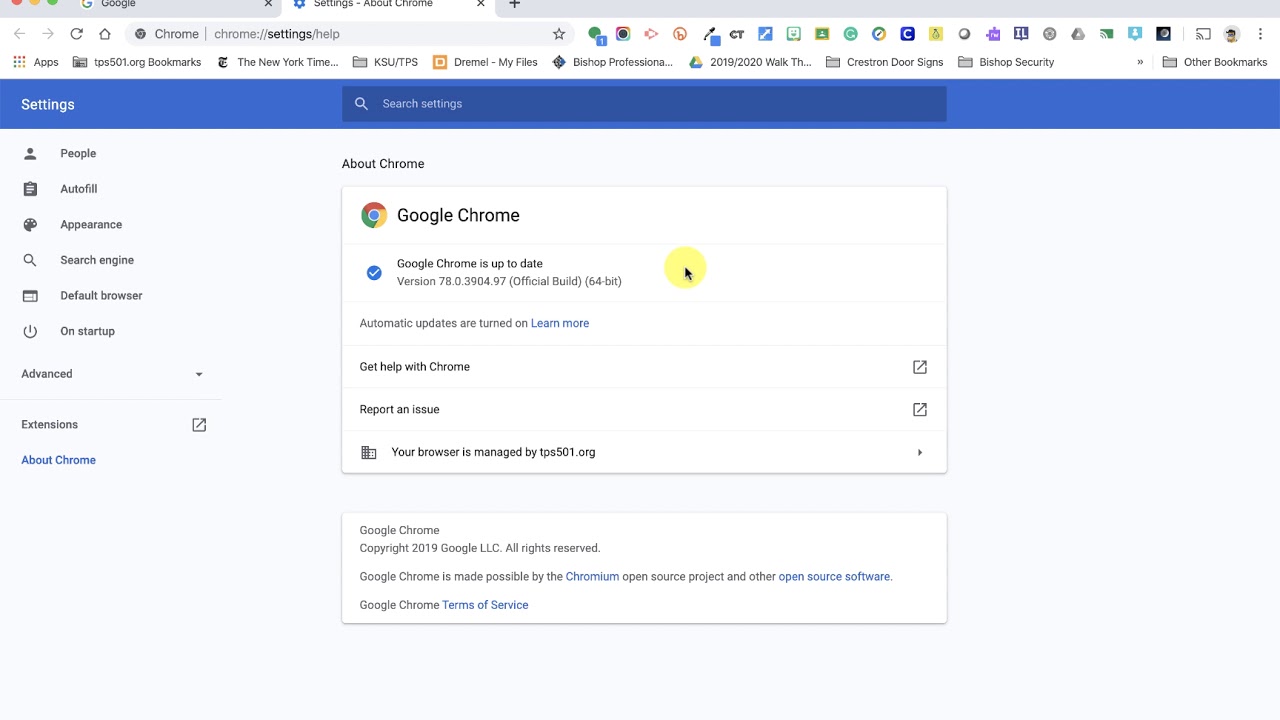Open a new tab with plus button
This screenshot has width=1280, height=720.
click(514, 5)
